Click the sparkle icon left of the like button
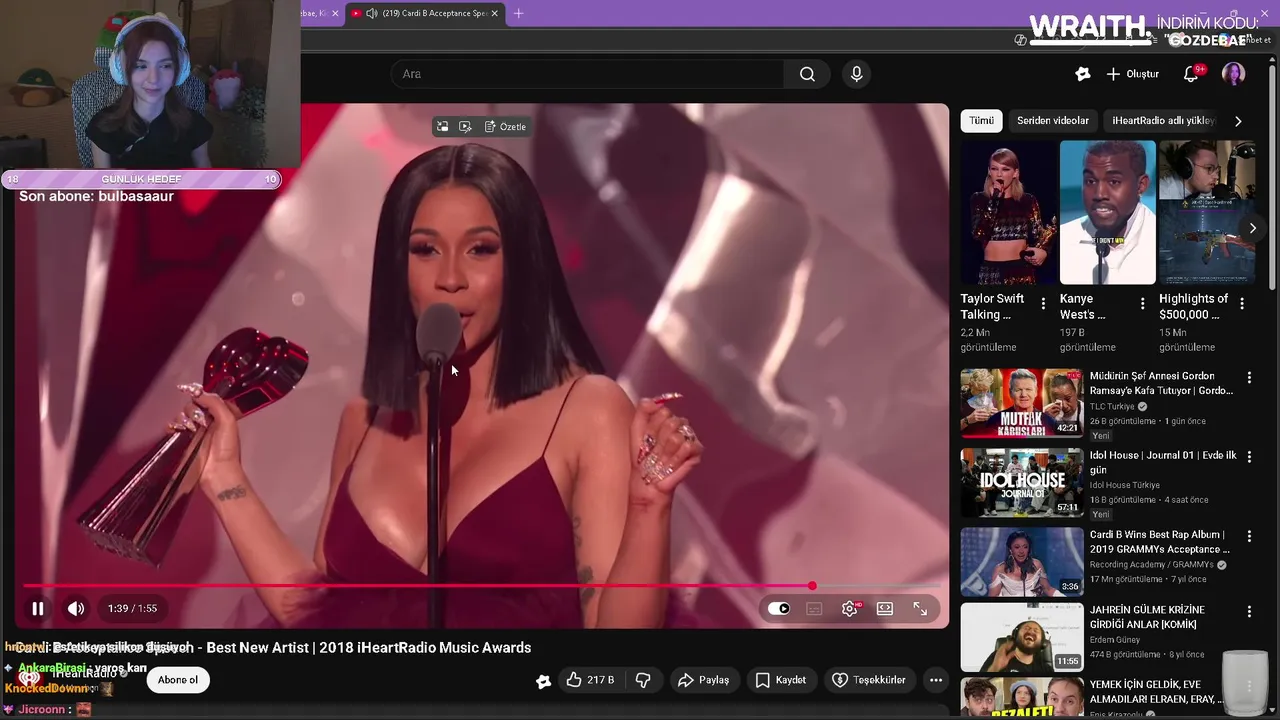 coord(543,681)
